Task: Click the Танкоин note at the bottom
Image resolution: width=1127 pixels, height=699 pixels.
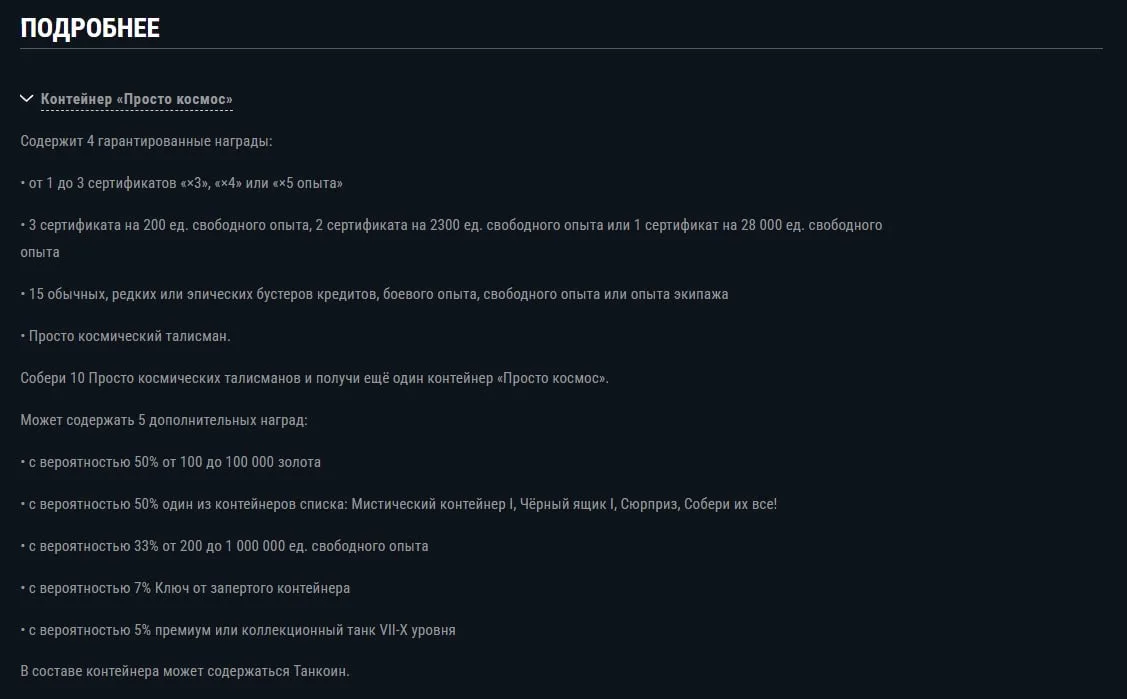Action: pos(185,671)
